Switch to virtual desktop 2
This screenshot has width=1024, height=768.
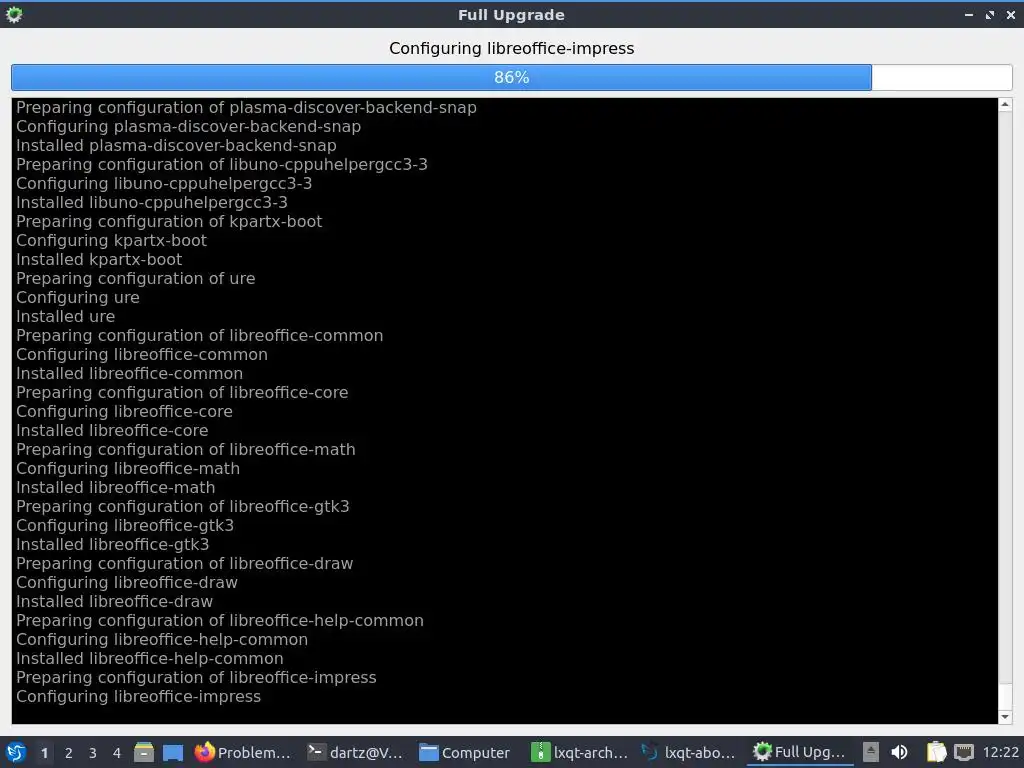point(69,753)
